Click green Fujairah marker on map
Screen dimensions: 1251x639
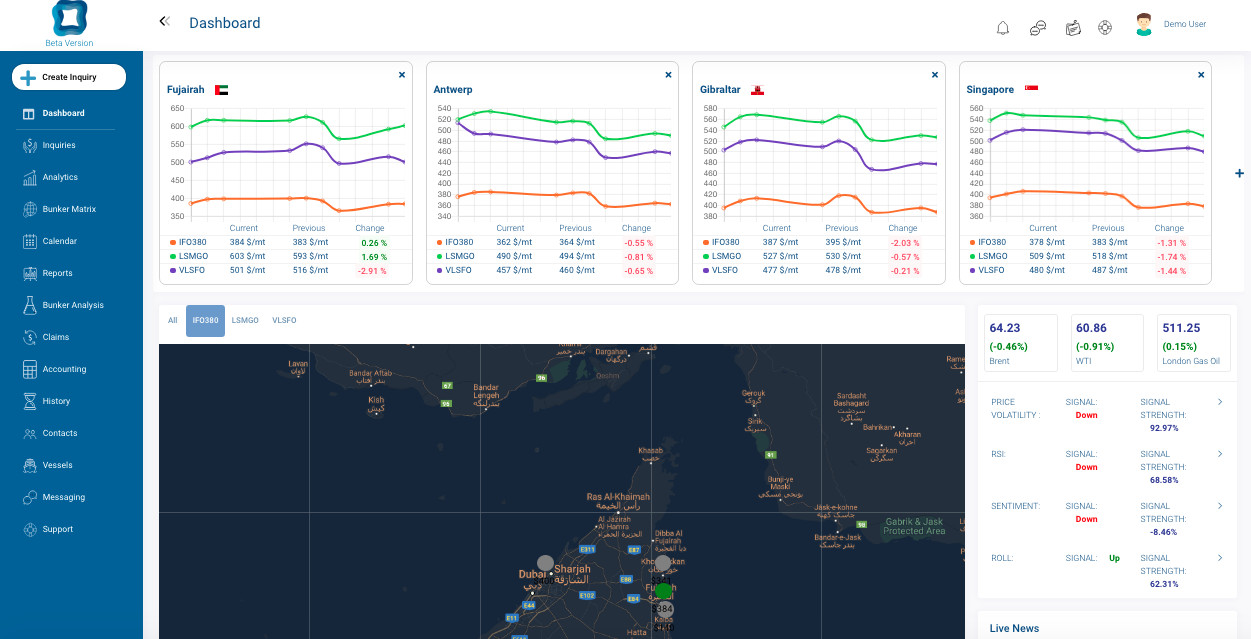pyautogui.click(x=663, y=590)
